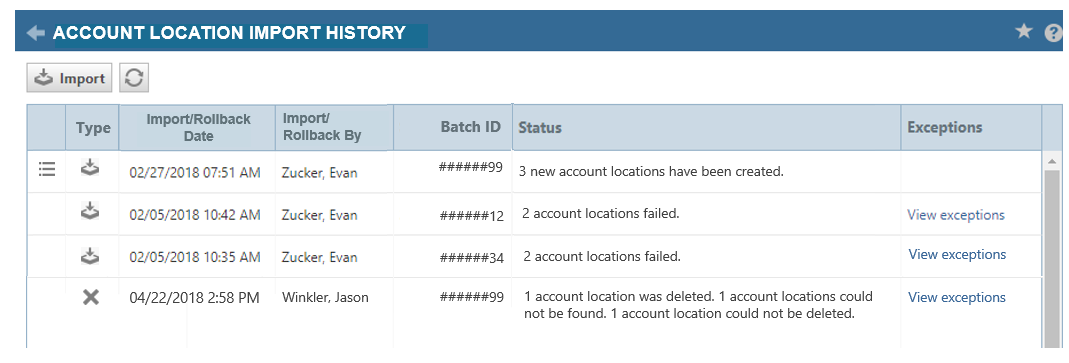Select the Type column header
1069x363 pixels.
click(x=93, y=128)
